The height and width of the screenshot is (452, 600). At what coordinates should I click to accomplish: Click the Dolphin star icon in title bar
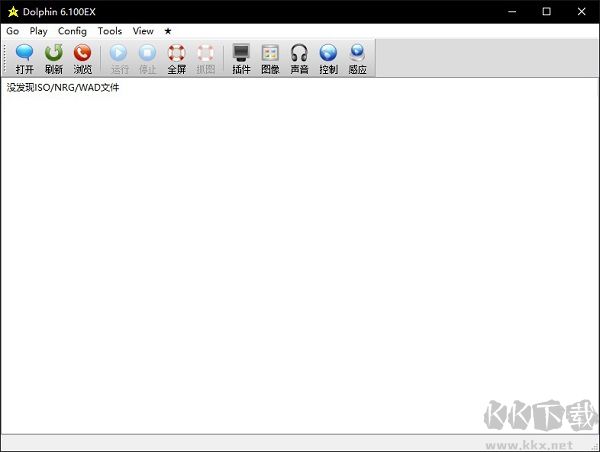(13, 12)
